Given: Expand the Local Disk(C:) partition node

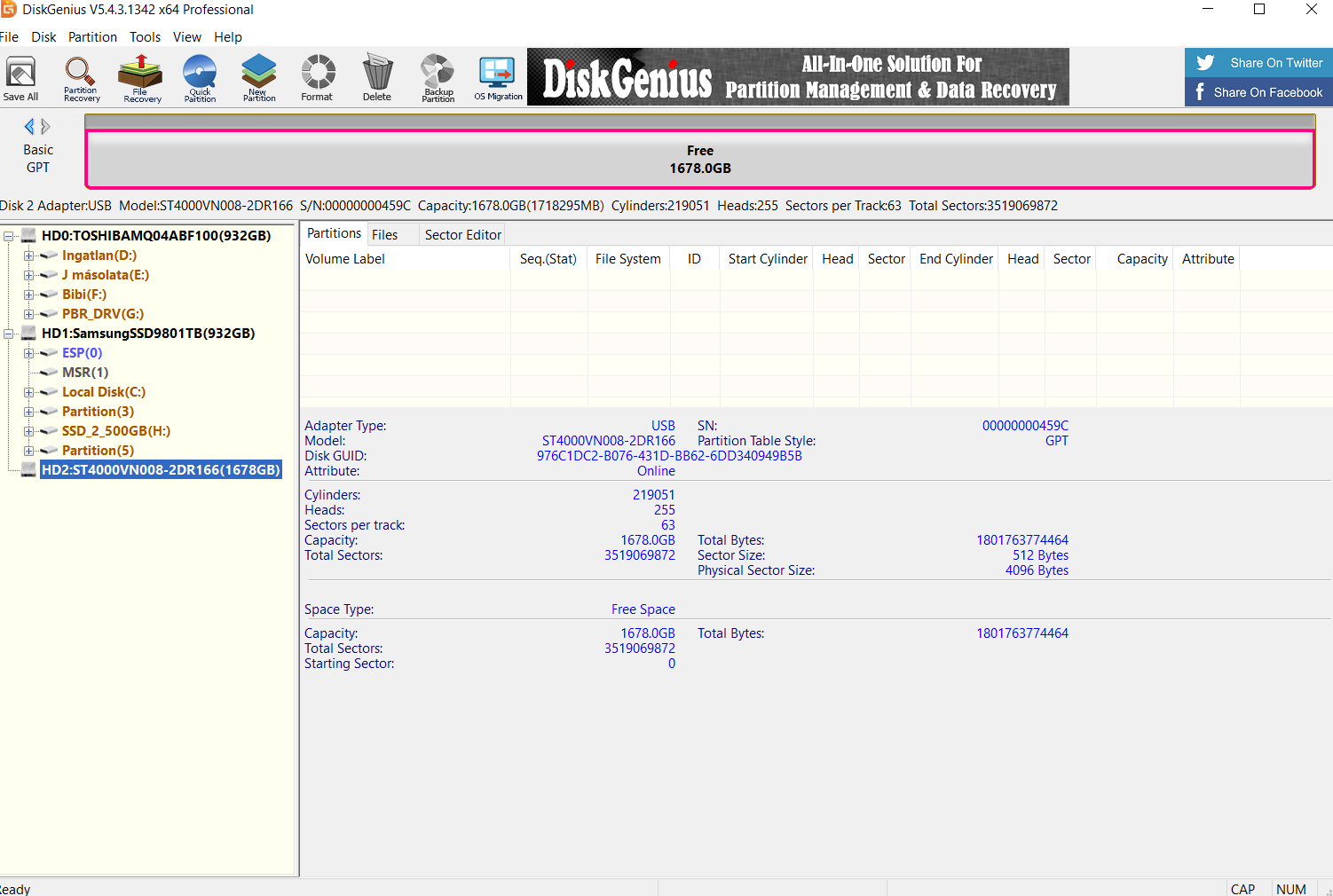Looking at the screenshot, I should point(28,392).
